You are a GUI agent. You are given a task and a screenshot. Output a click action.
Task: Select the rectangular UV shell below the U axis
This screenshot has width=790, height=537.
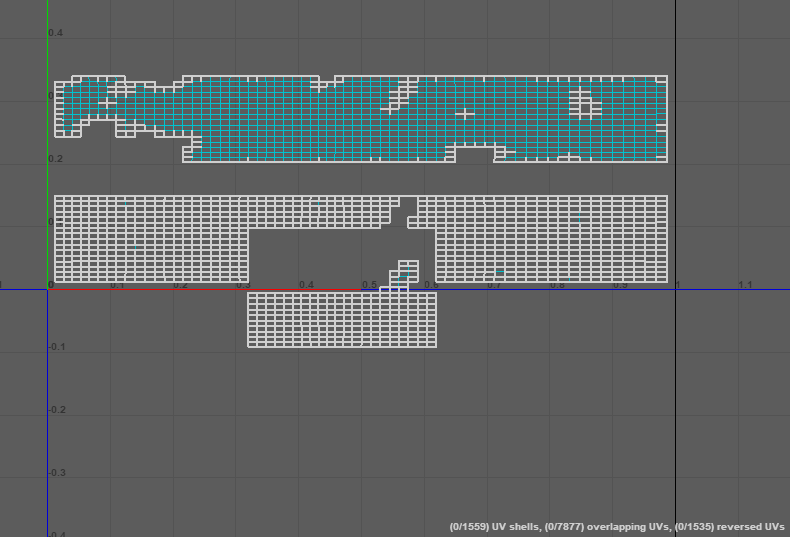(342, 320)
